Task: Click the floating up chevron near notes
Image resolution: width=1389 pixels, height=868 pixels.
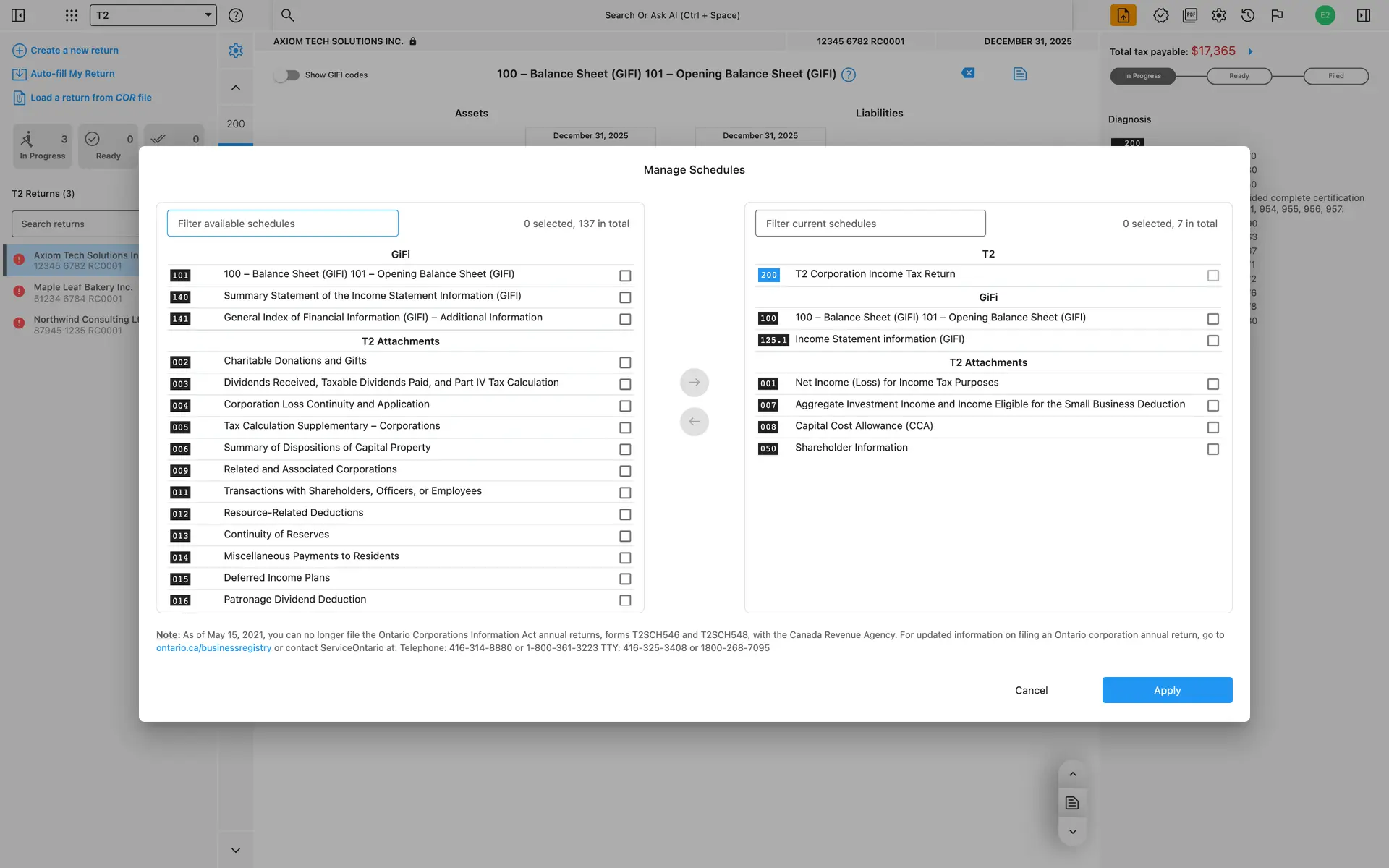Action: [1073, 774]
